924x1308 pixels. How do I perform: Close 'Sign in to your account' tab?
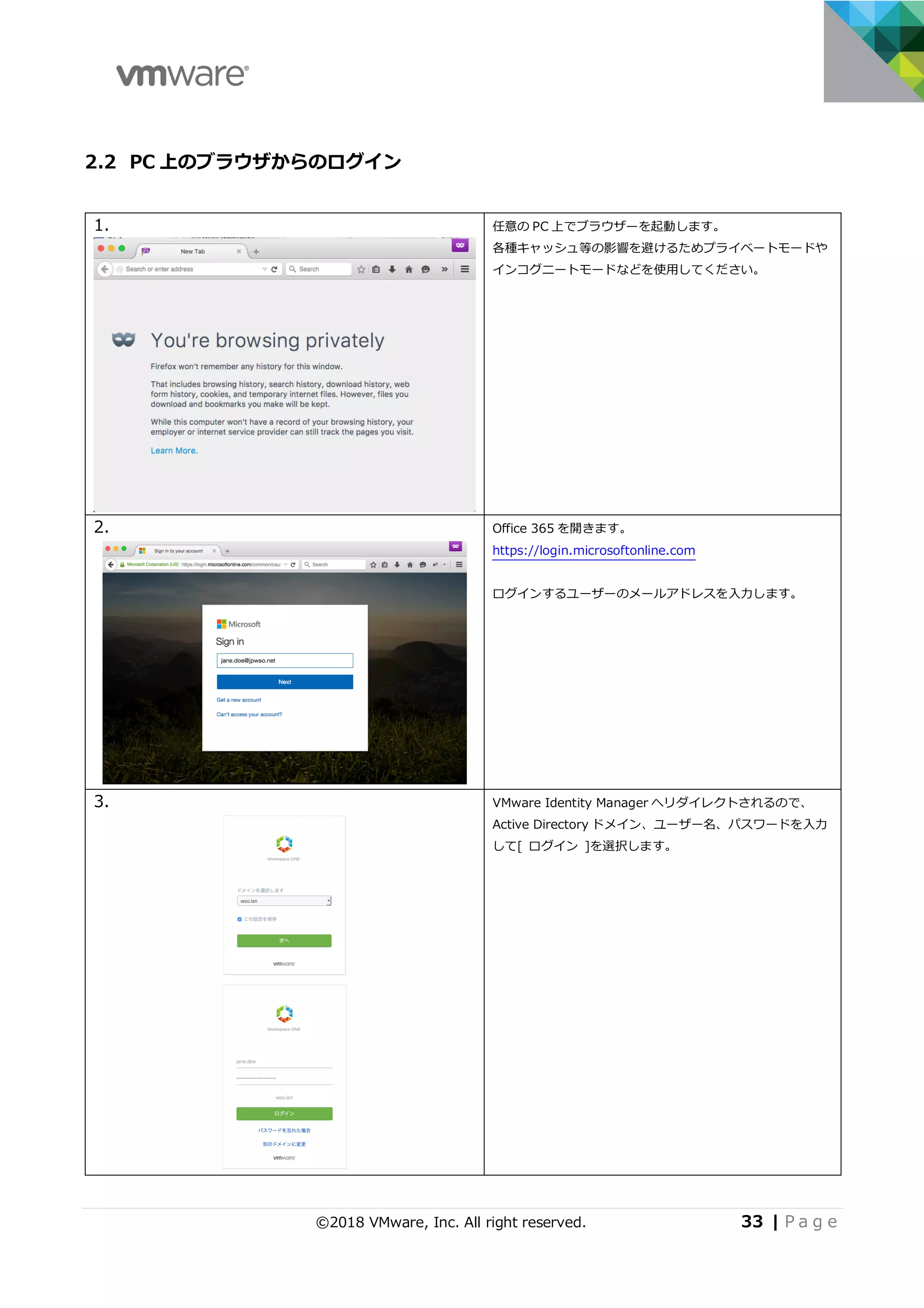(x=214, y=551)
